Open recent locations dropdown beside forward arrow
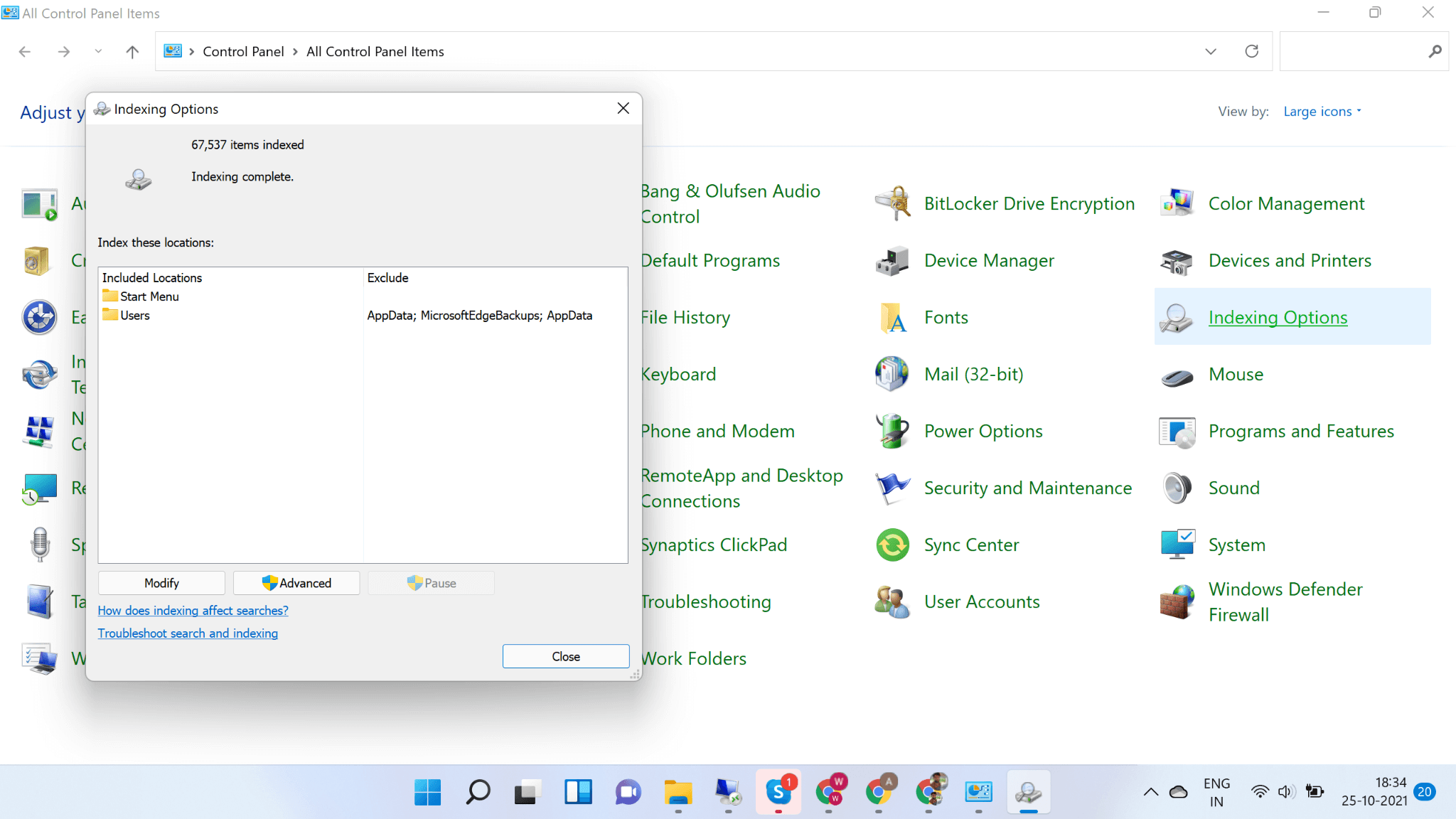This screenshot has width=1456, height=819. [97, 51]
